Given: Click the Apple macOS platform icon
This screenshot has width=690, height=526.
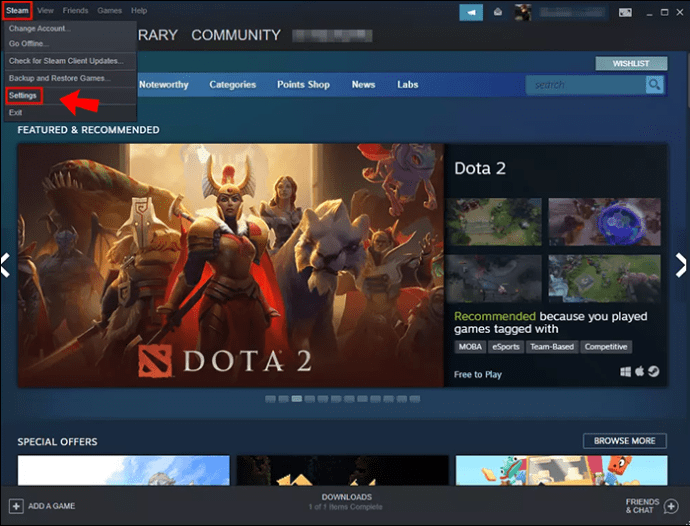Looking at the screenshot, I should coord(639,372).
